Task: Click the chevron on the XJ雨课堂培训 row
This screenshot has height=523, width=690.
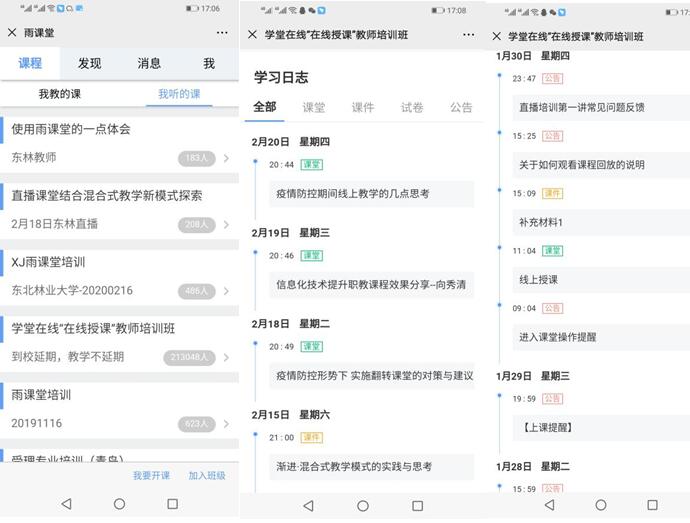Action: click(227, 291)
